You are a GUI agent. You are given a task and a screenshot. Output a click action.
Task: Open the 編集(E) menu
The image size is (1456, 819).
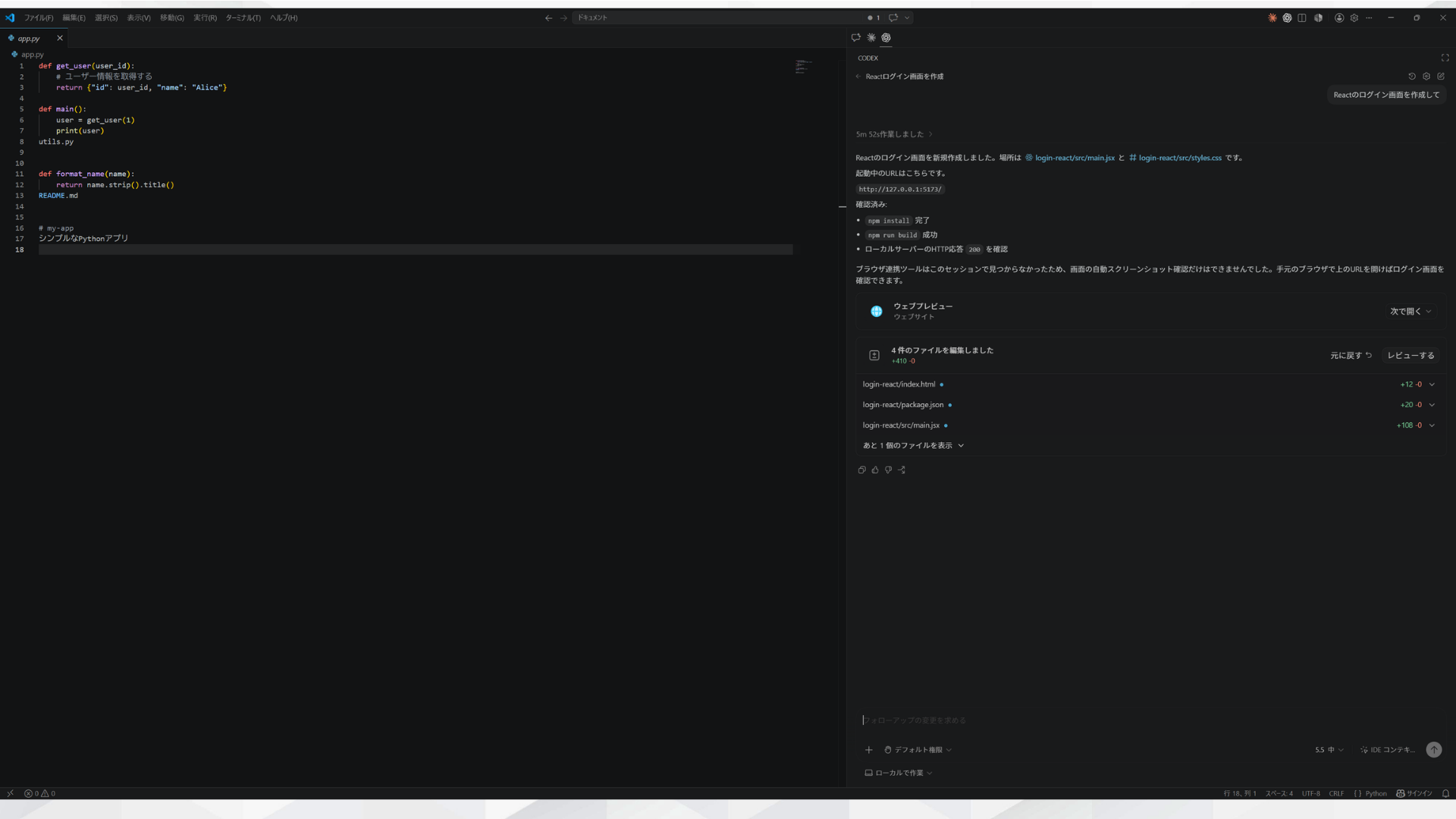[x=74, y=17]
